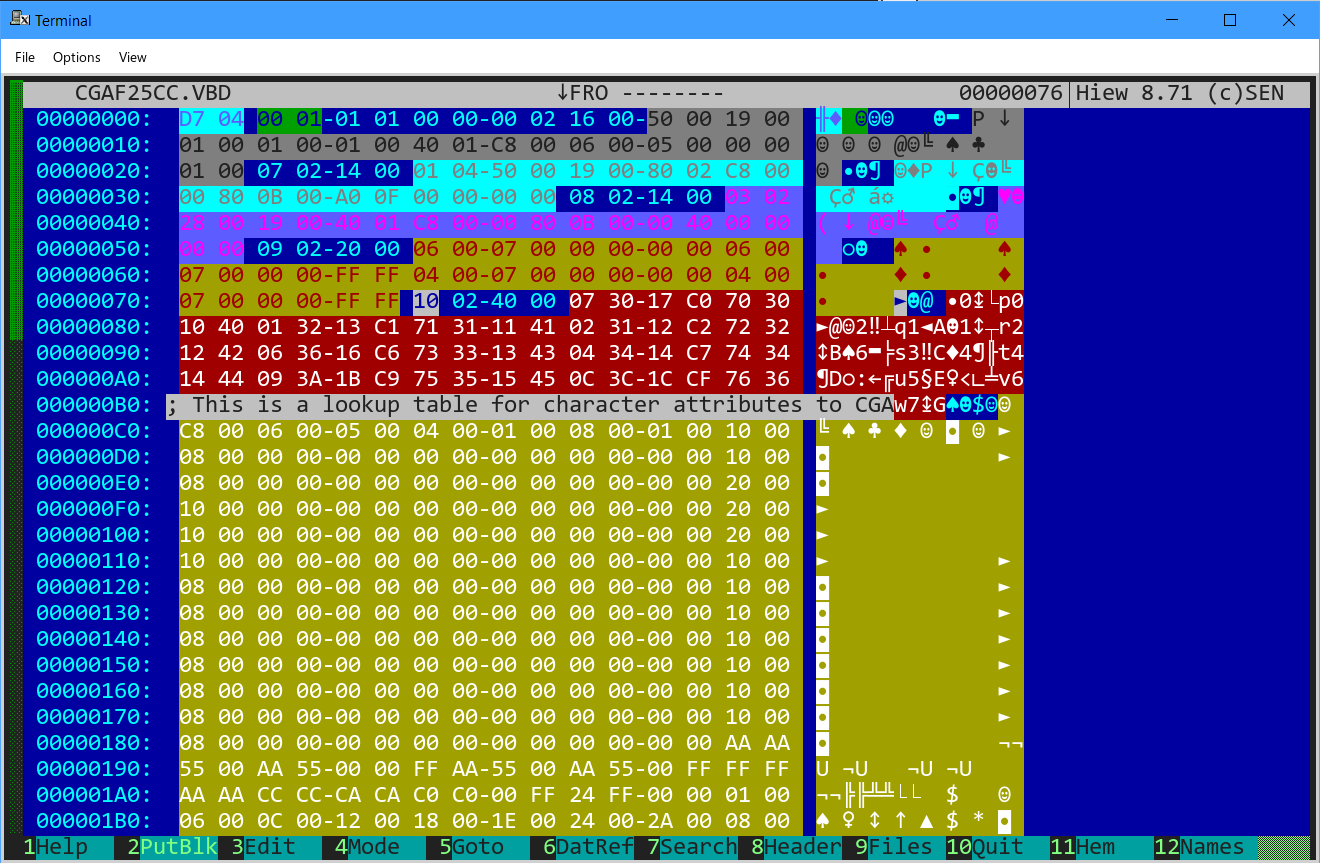Open the File menu
The image size is (1320, 863).
tap(25, 57)
